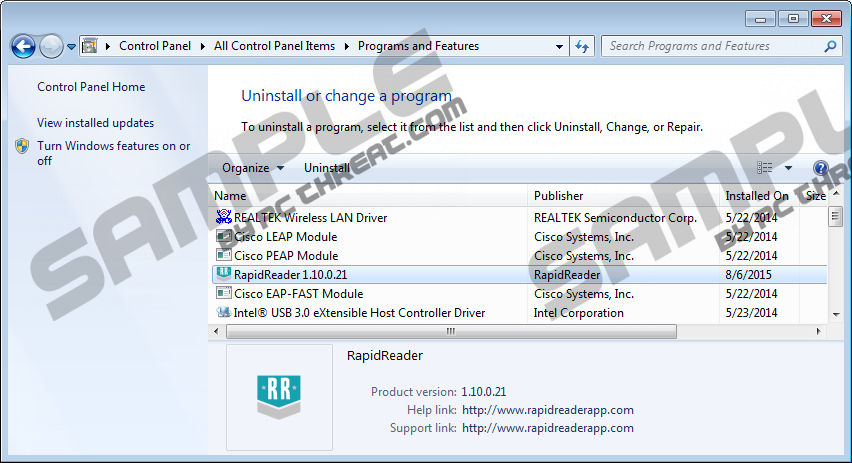Viewport: 852px width, 463px height.
Task: Open recent pages dropdown next to Forward
Action: point(72,47)
